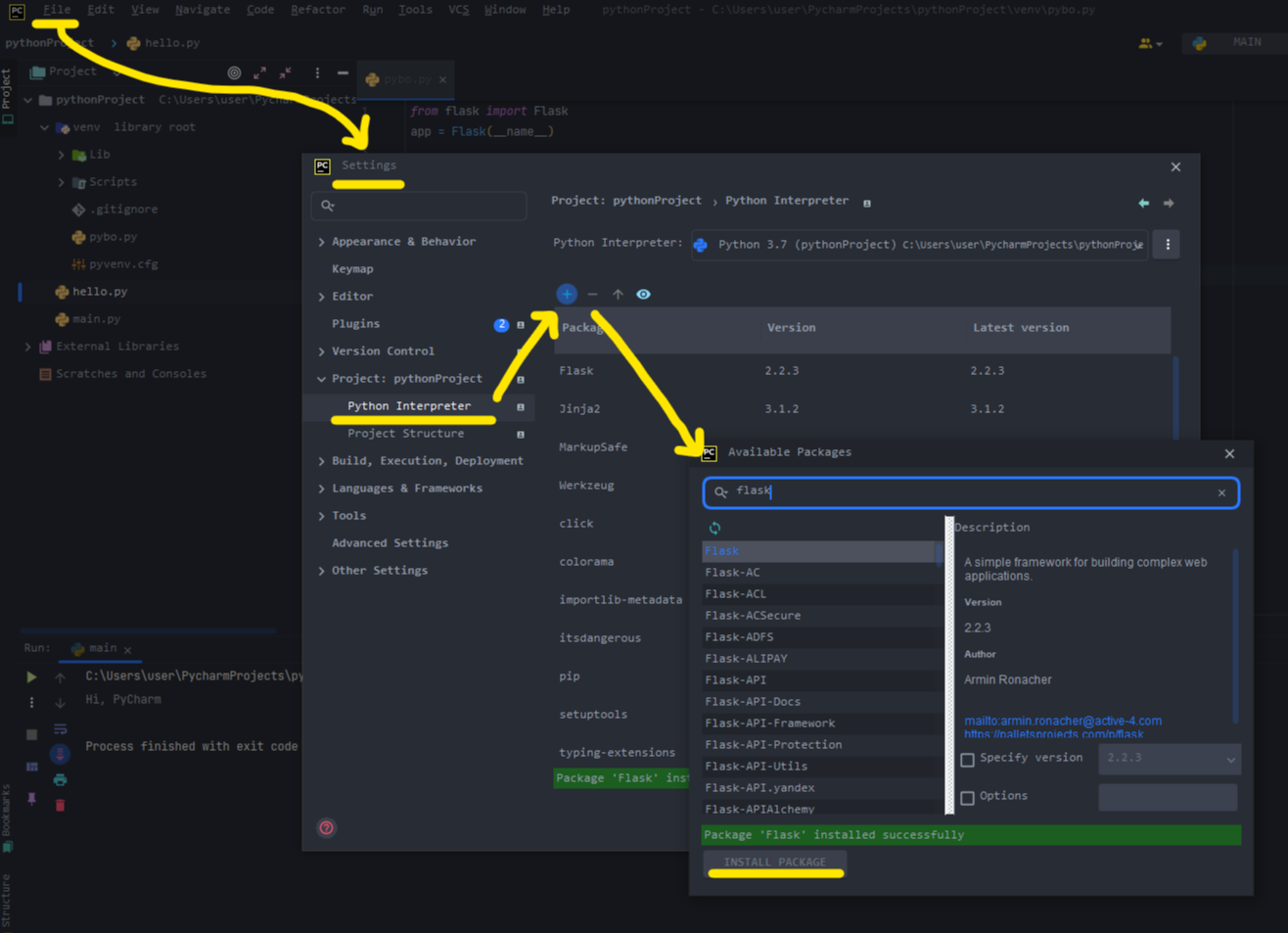Select Project Structure in settings tree
1288x933 pixels.
405,434
